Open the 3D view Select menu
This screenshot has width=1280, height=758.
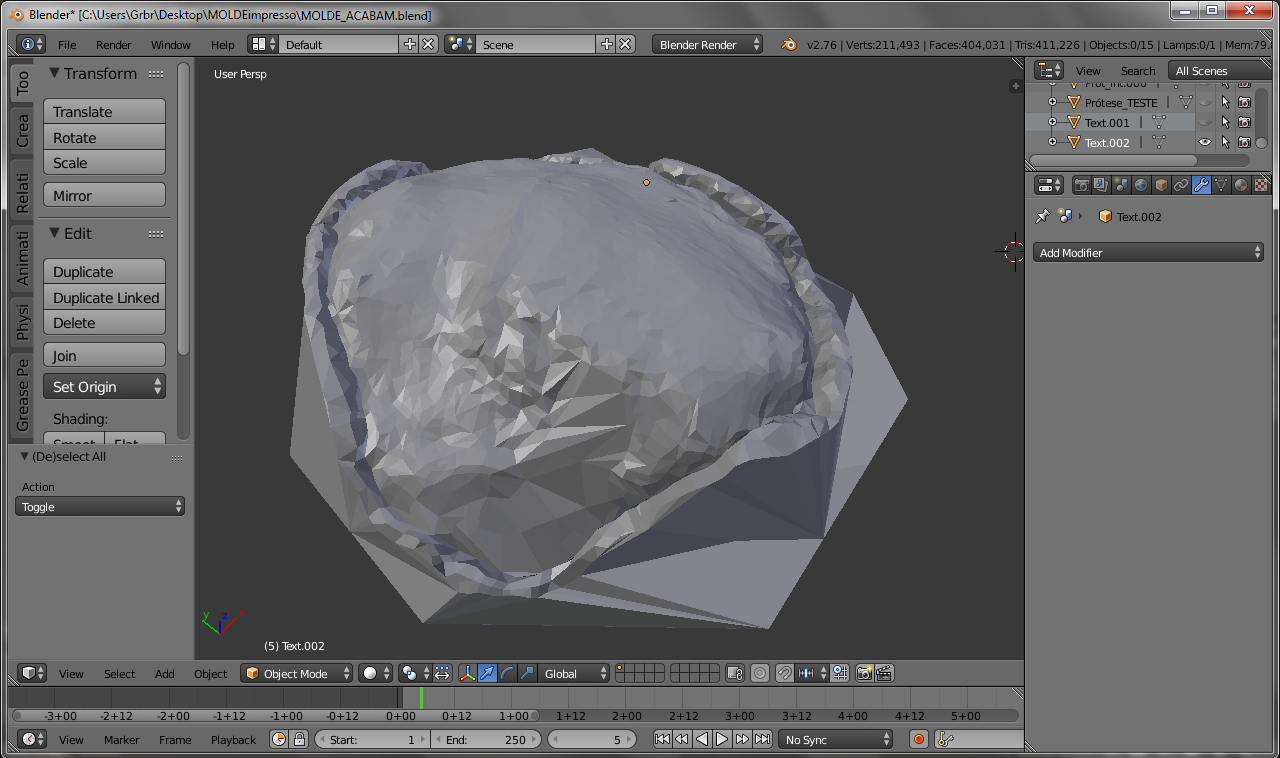point(119,674)
